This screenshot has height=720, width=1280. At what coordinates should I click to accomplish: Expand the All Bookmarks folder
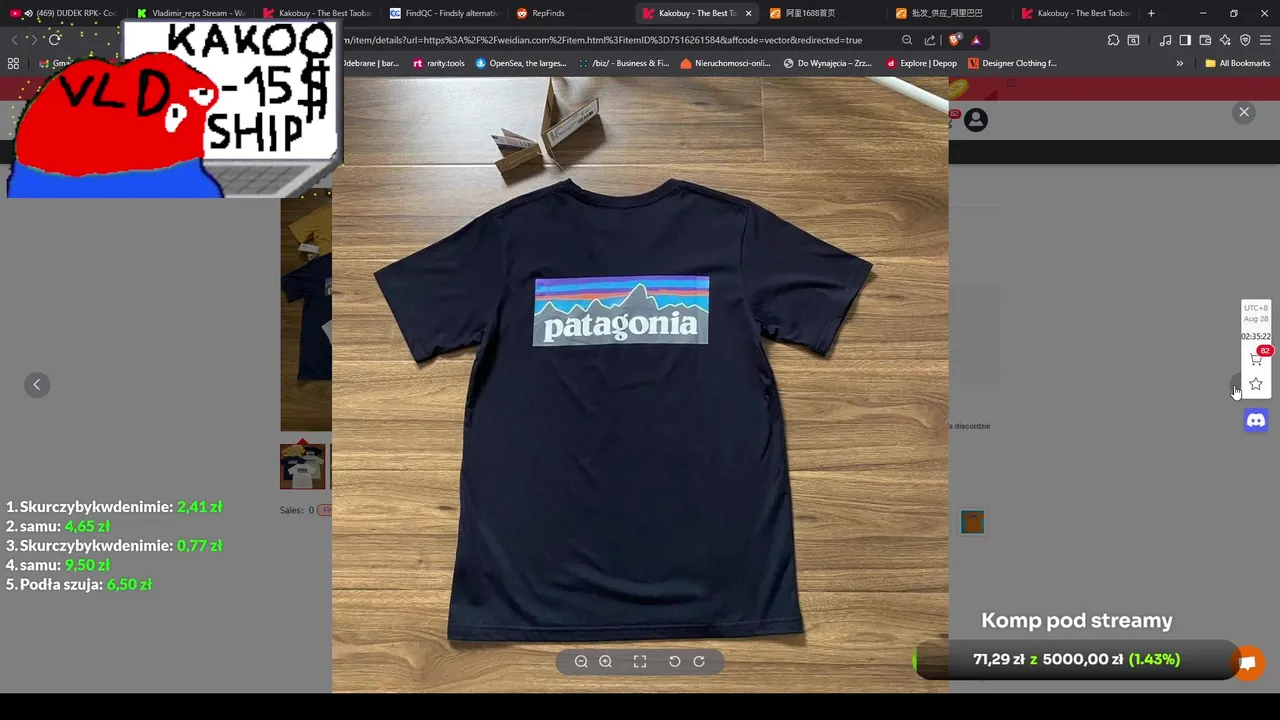1237,63
